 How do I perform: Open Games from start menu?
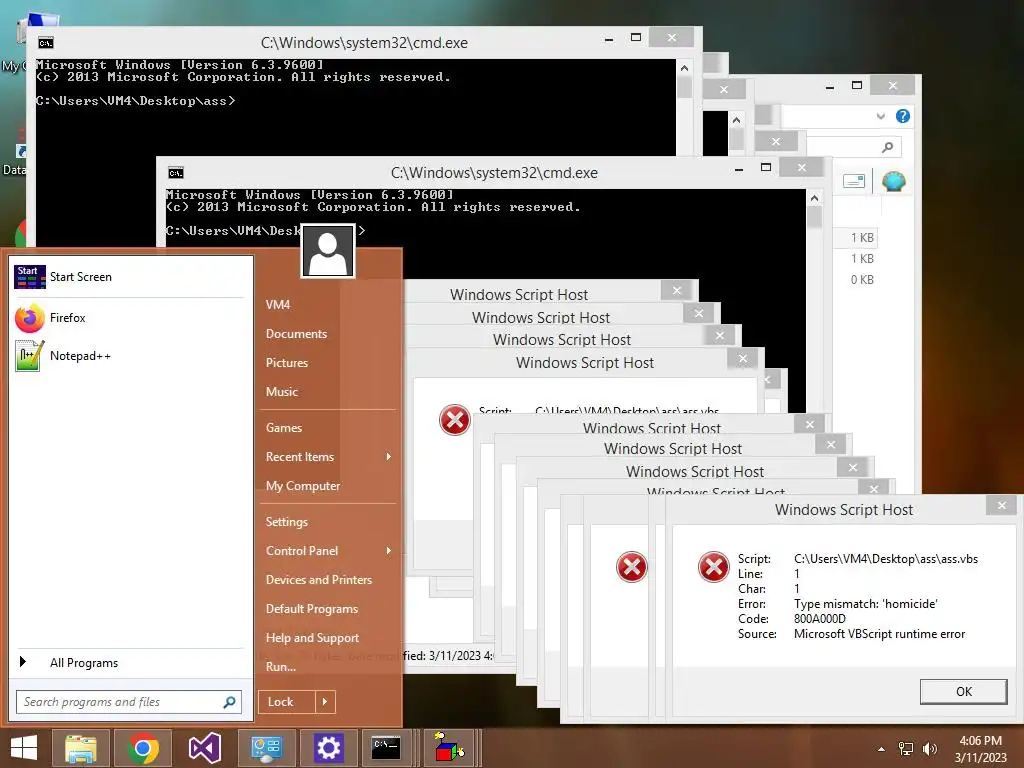283,428
